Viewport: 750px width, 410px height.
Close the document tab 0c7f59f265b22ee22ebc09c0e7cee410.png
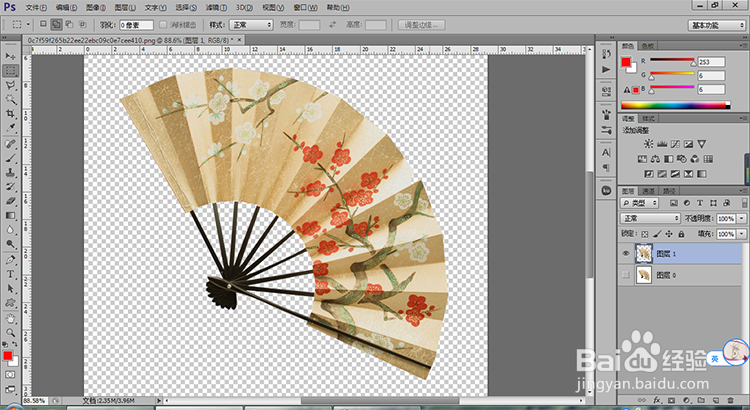(240, 40)
